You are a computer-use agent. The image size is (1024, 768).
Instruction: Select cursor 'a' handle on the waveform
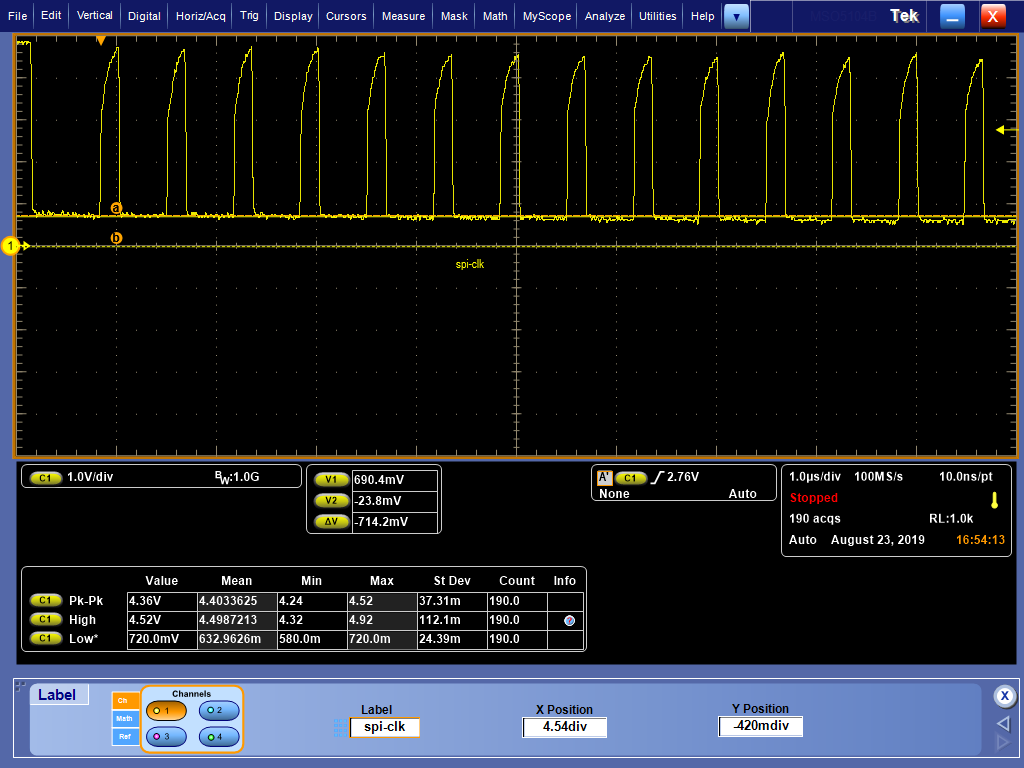coord(116,208)
